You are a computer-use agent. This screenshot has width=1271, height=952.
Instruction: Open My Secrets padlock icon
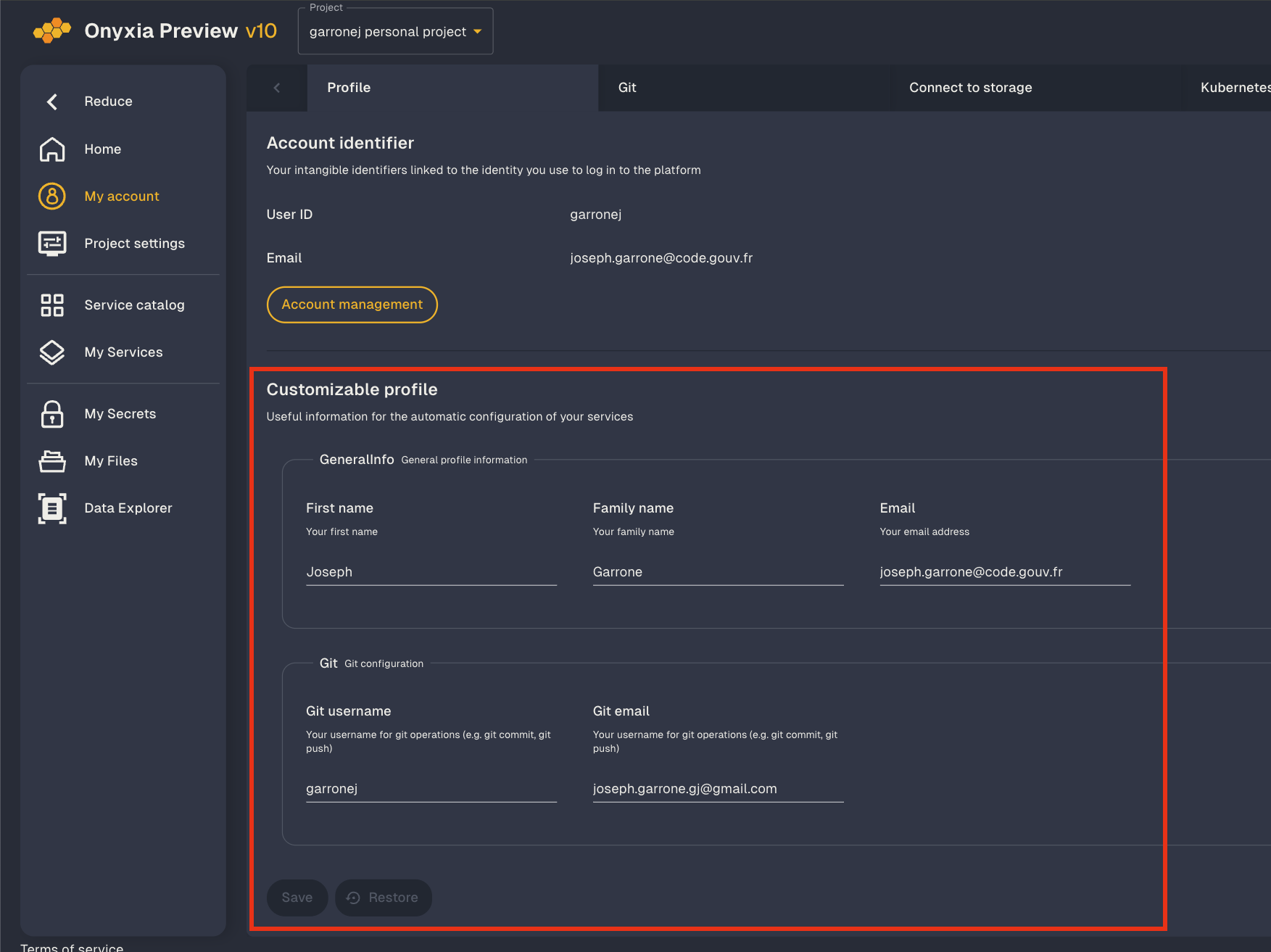click(x=52, y=414)
